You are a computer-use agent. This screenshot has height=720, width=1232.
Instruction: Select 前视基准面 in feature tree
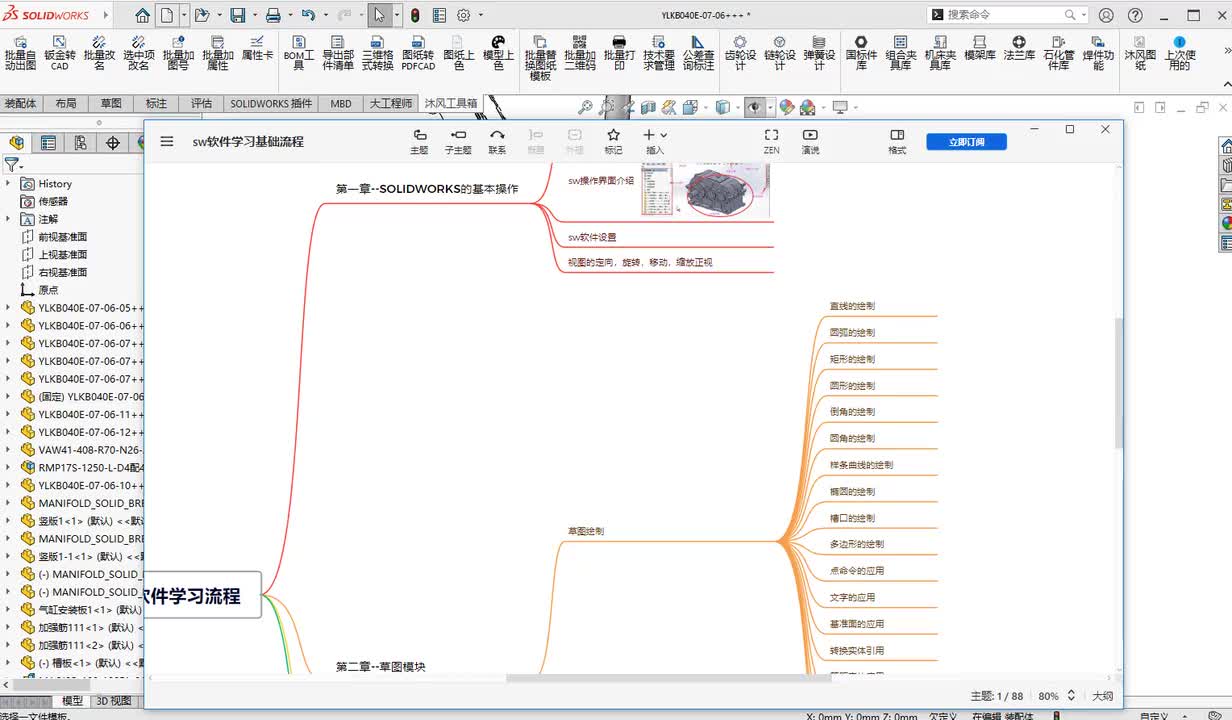62,237
